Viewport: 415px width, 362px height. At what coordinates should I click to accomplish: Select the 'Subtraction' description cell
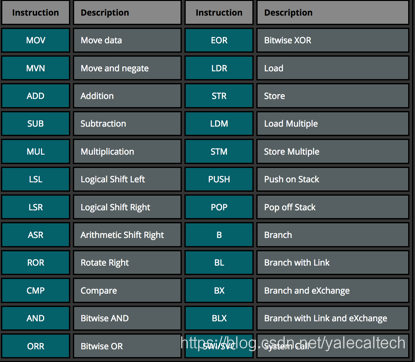pos(127,124)
